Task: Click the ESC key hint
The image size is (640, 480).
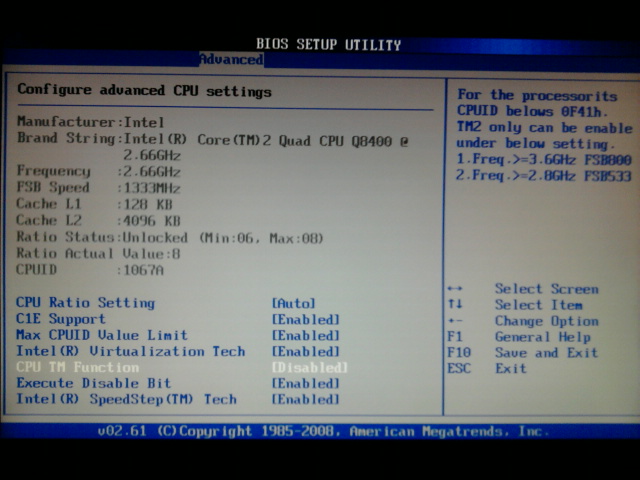Action: pyautogui.click(x=459, y=369)
